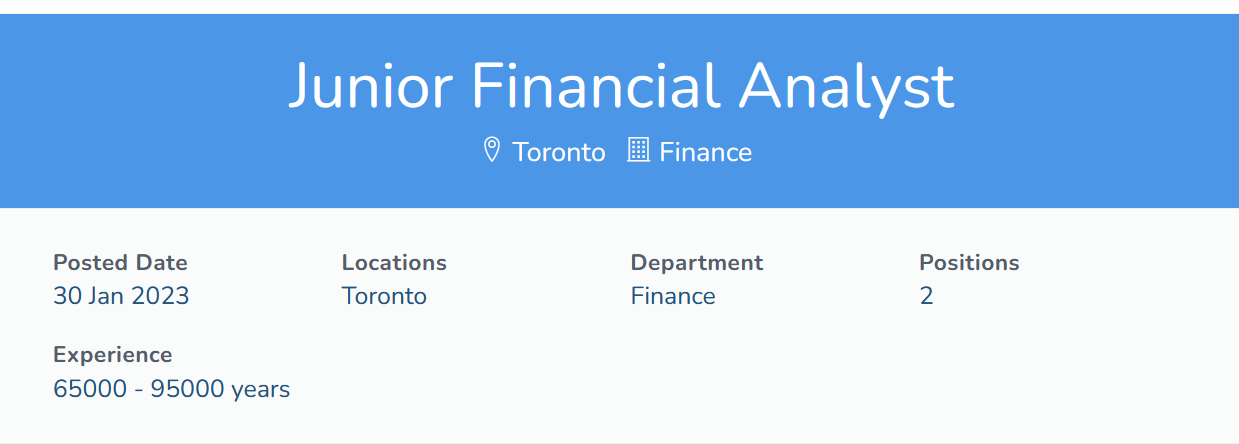The image size is (1239, 444).
Task: Select the word Financial in the heading
Action: 596,86
